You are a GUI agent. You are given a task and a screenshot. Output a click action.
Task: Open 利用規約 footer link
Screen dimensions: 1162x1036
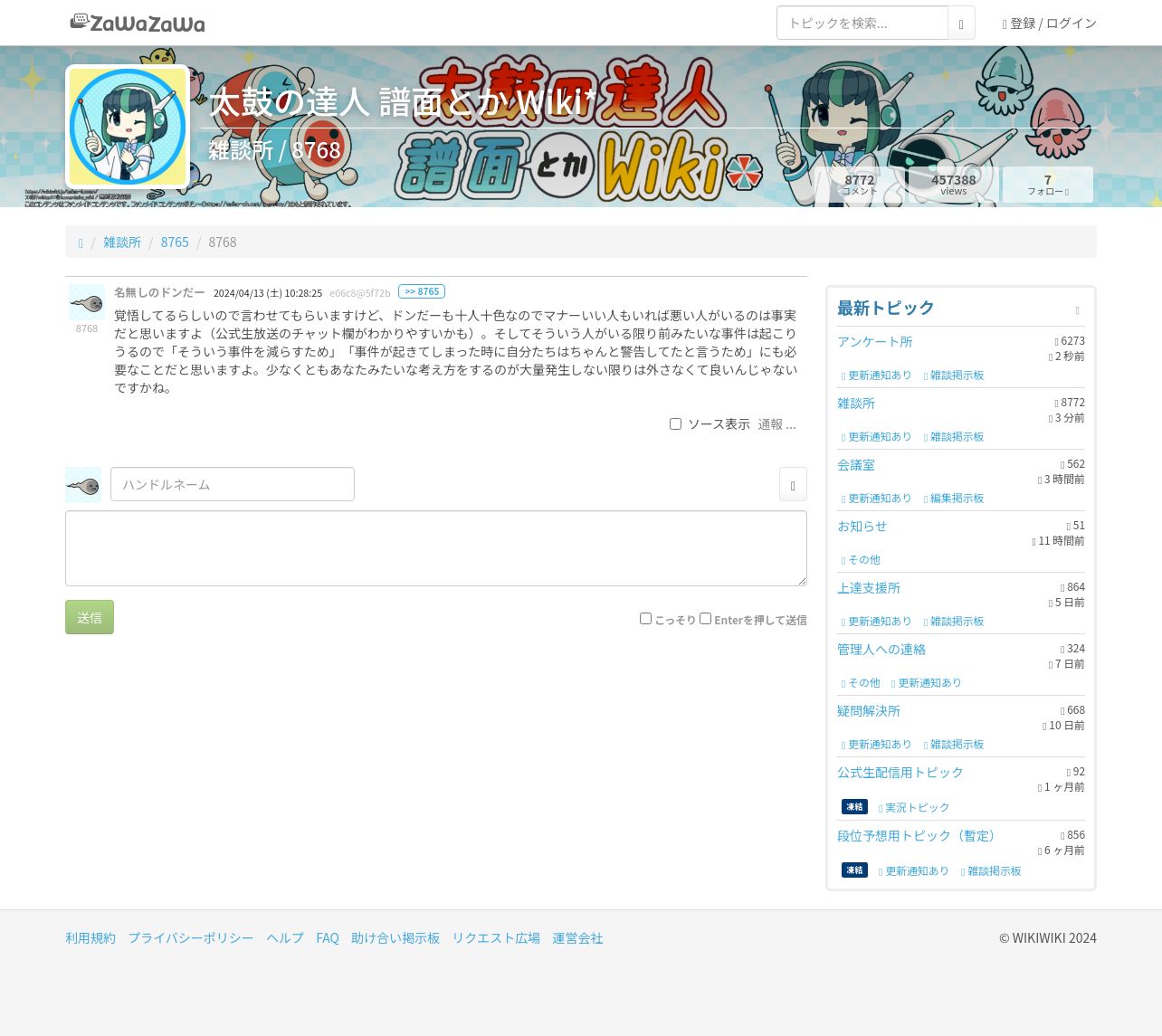[90, 937]
